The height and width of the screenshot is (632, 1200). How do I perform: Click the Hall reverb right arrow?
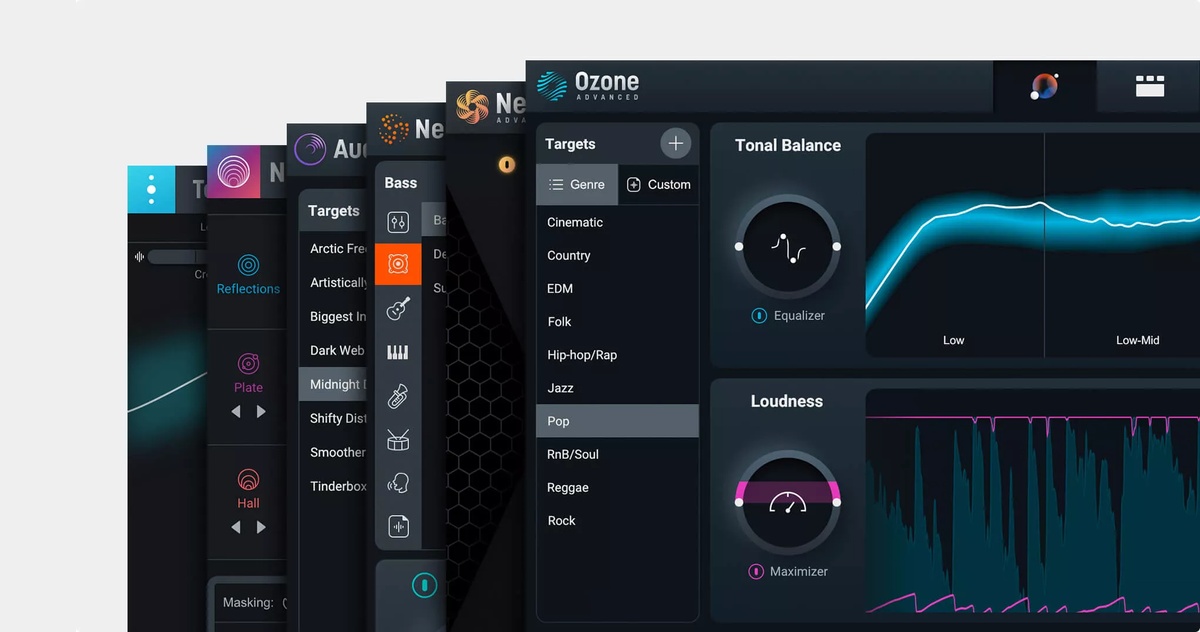point(261,527)
